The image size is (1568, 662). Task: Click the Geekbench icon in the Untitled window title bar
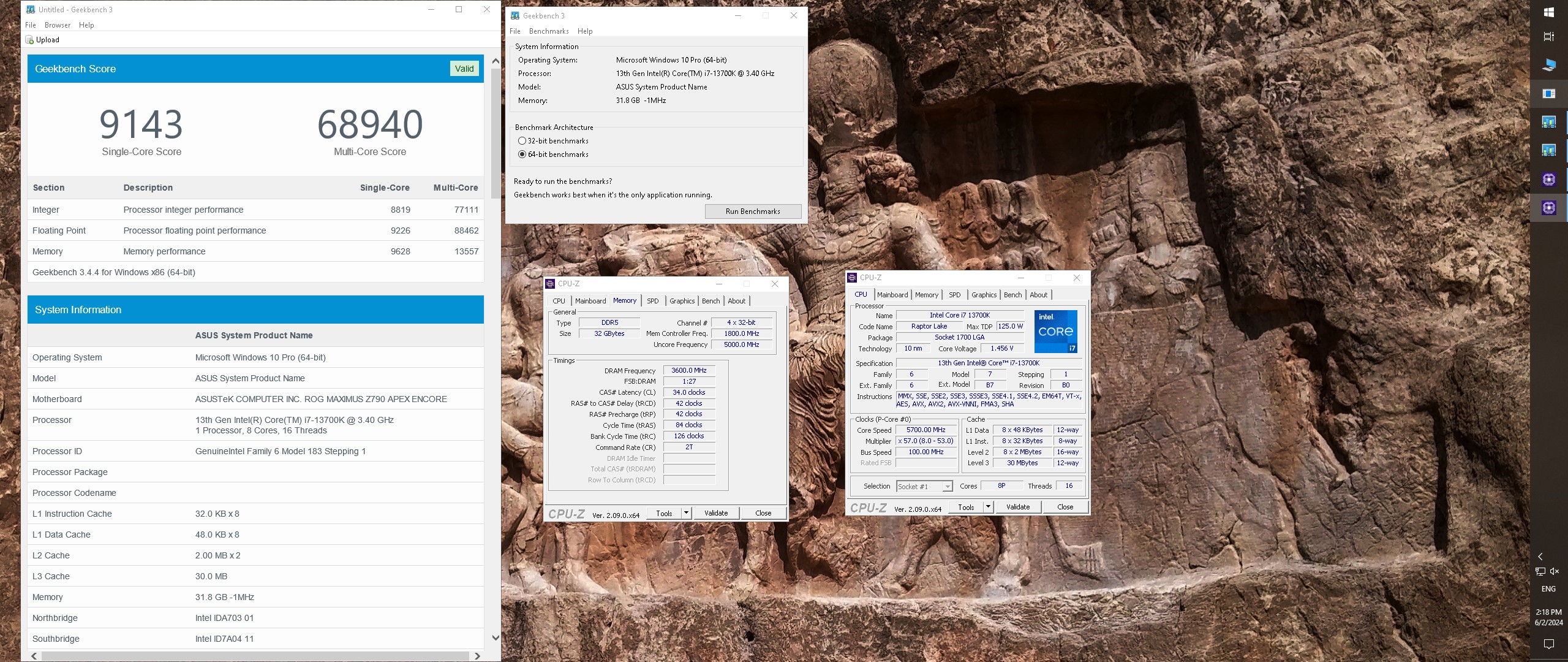tap(30, 9)
